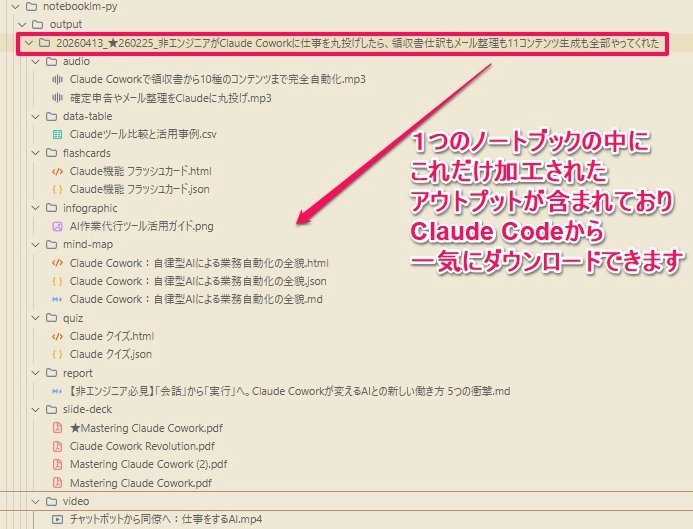Collapse the output folder chevron
This screenshot has height=529, width=693.
click(23, 24)
